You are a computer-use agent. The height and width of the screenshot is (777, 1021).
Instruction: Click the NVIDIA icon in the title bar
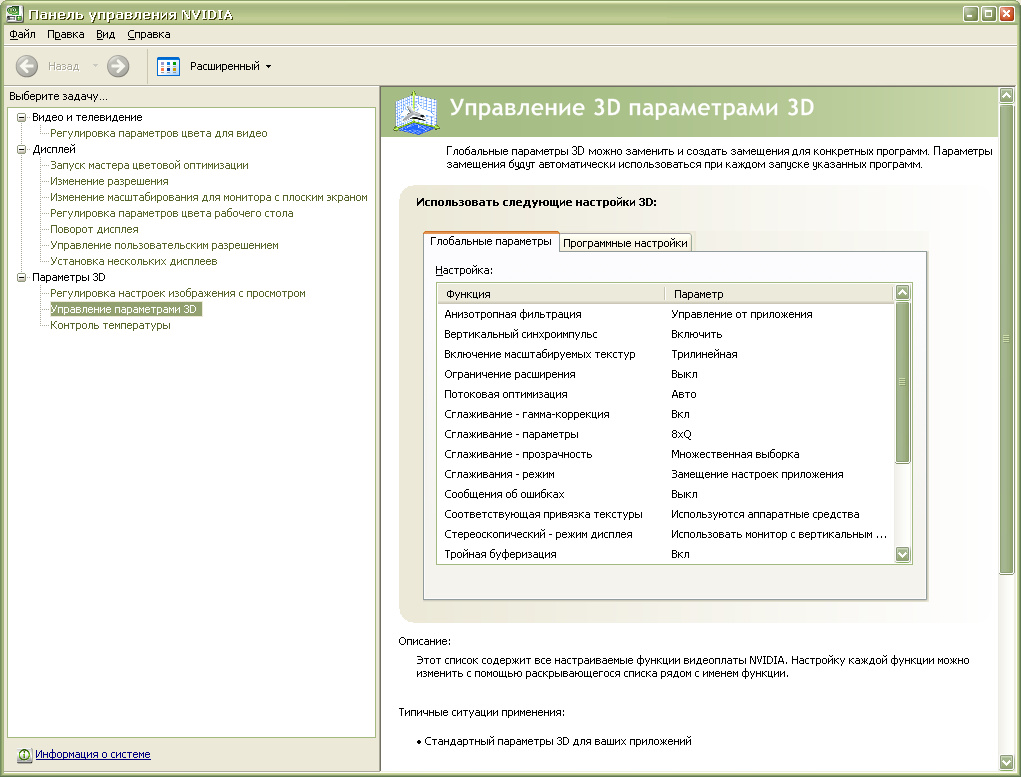14,14
